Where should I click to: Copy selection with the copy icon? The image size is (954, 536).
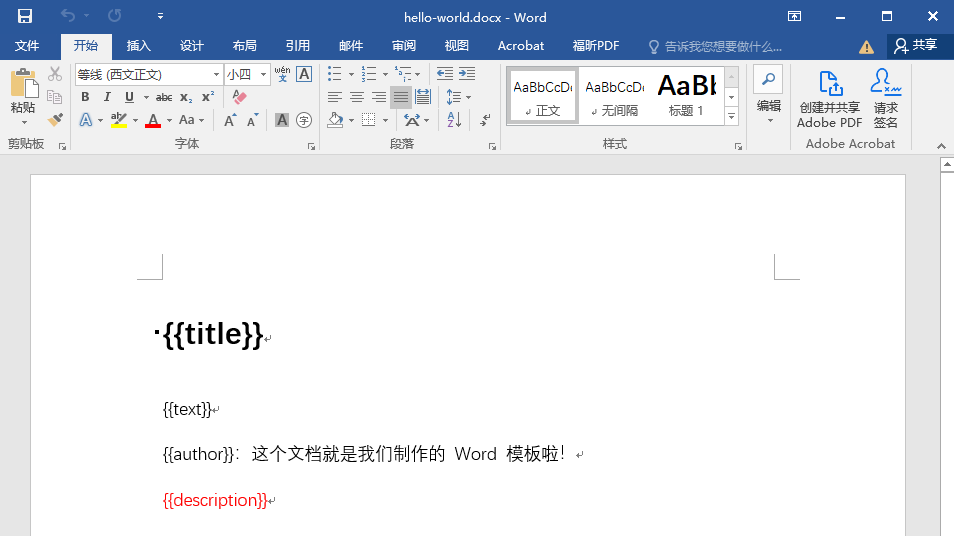pyautogui.click(x=55, y=97)
